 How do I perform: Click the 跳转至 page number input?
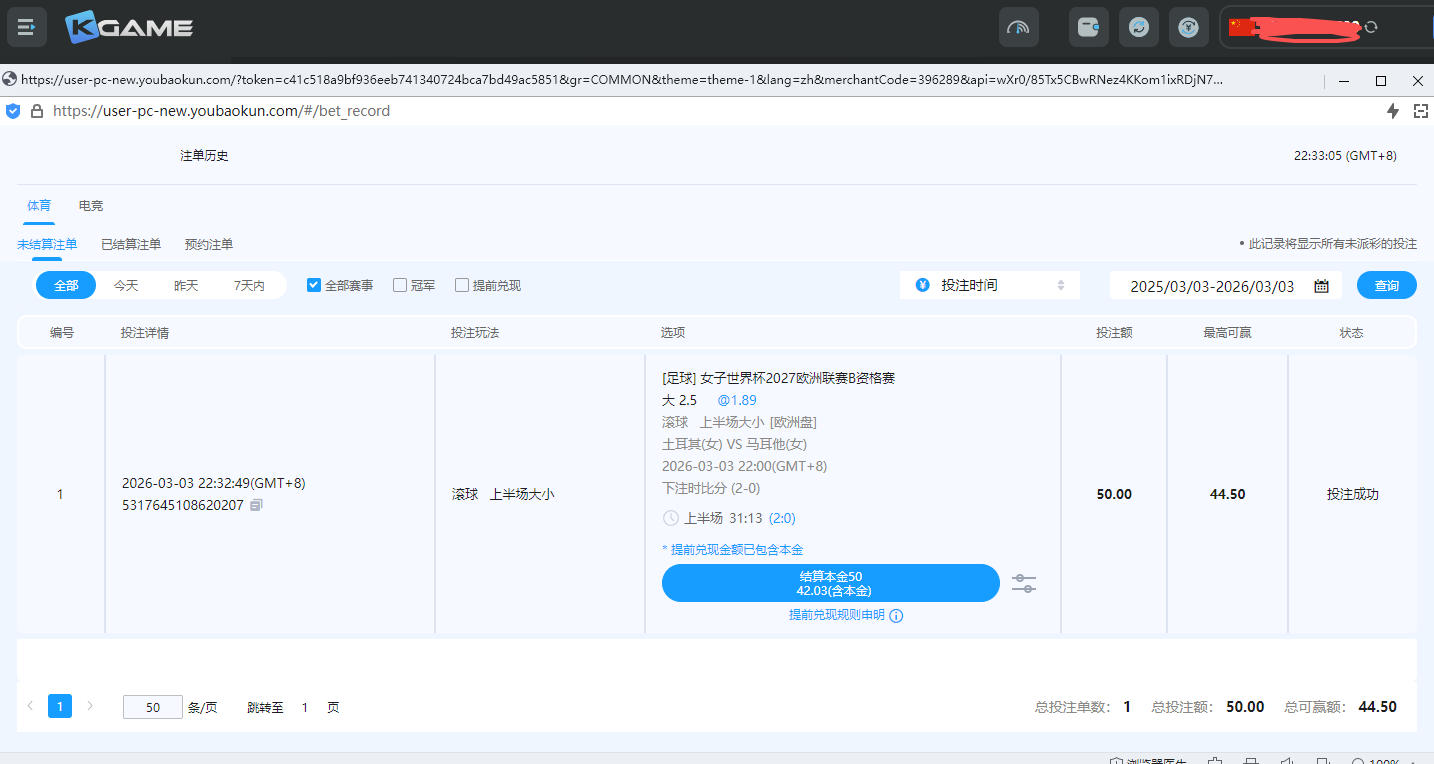coord(305,707)
